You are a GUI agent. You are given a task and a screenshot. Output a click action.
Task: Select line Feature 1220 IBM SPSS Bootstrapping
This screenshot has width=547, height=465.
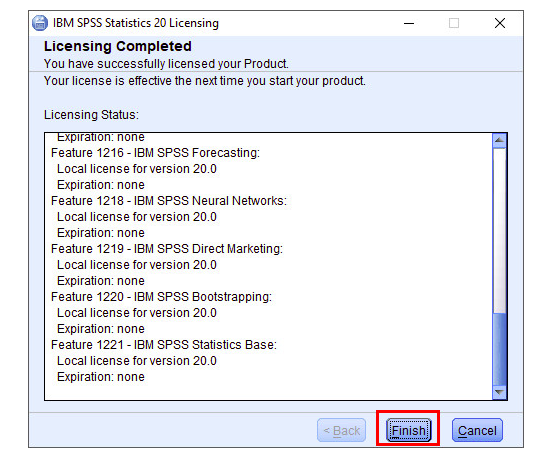coord(161,297)
